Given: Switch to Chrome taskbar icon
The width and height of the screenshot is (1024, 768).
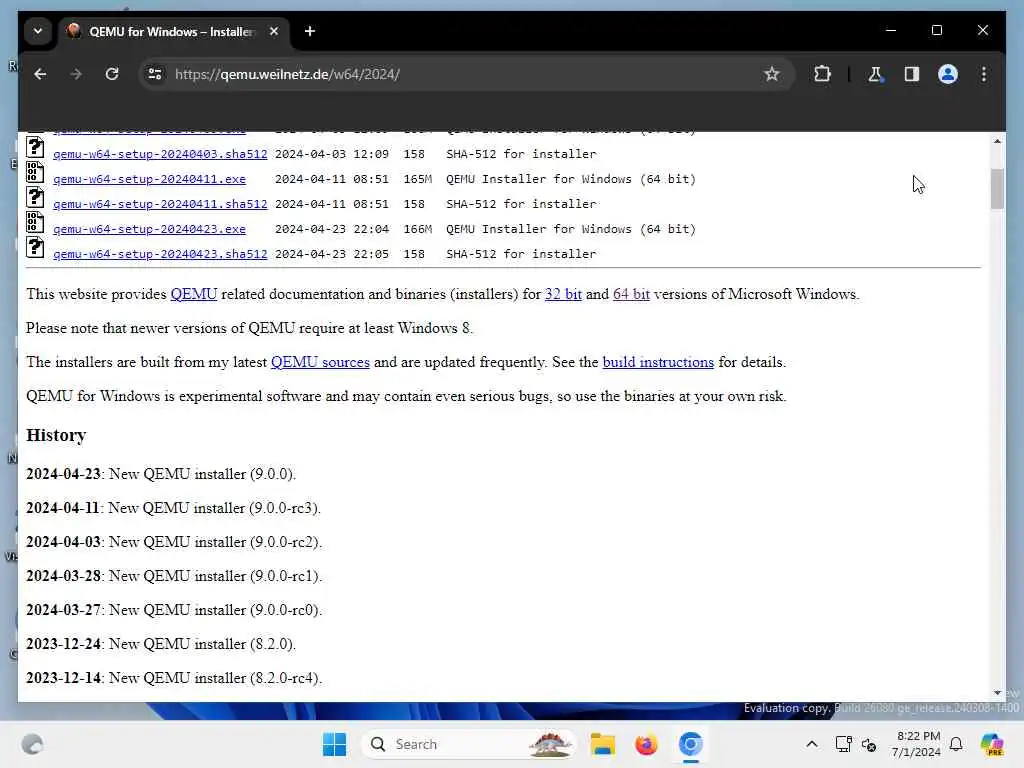Looking at the screenshot, I should tap(690, 744).
